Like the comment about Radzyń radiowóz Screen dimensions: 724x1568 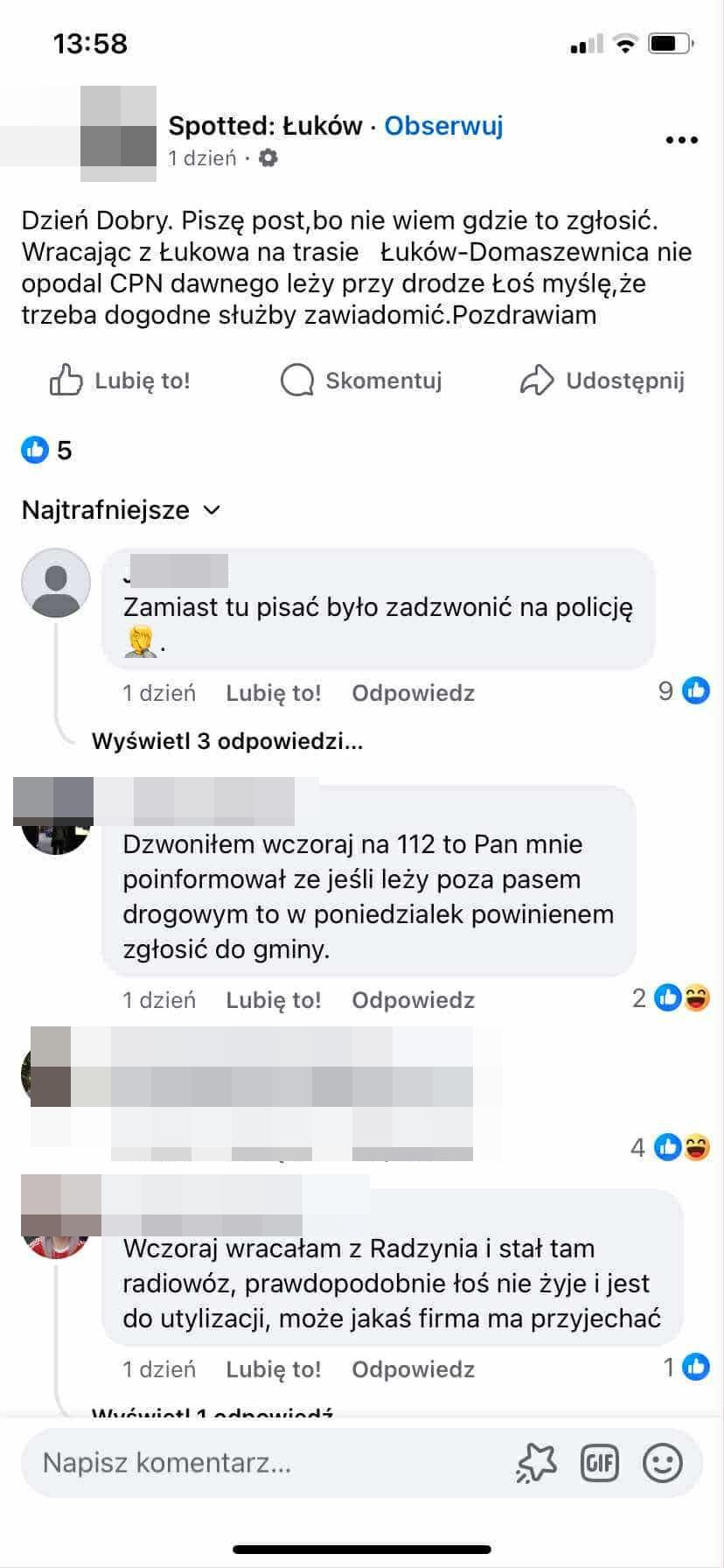click(274, 1369)
